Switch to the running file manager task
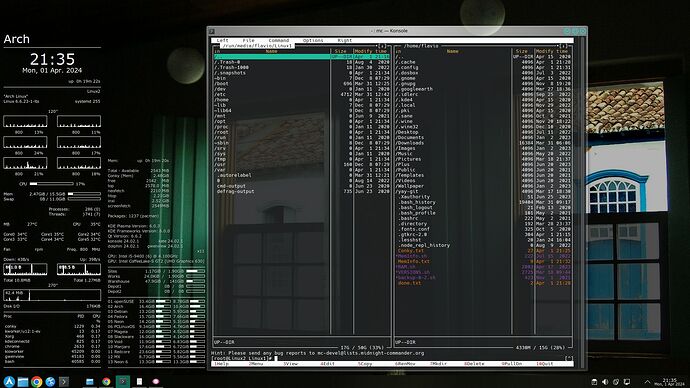 pos(90,381)
